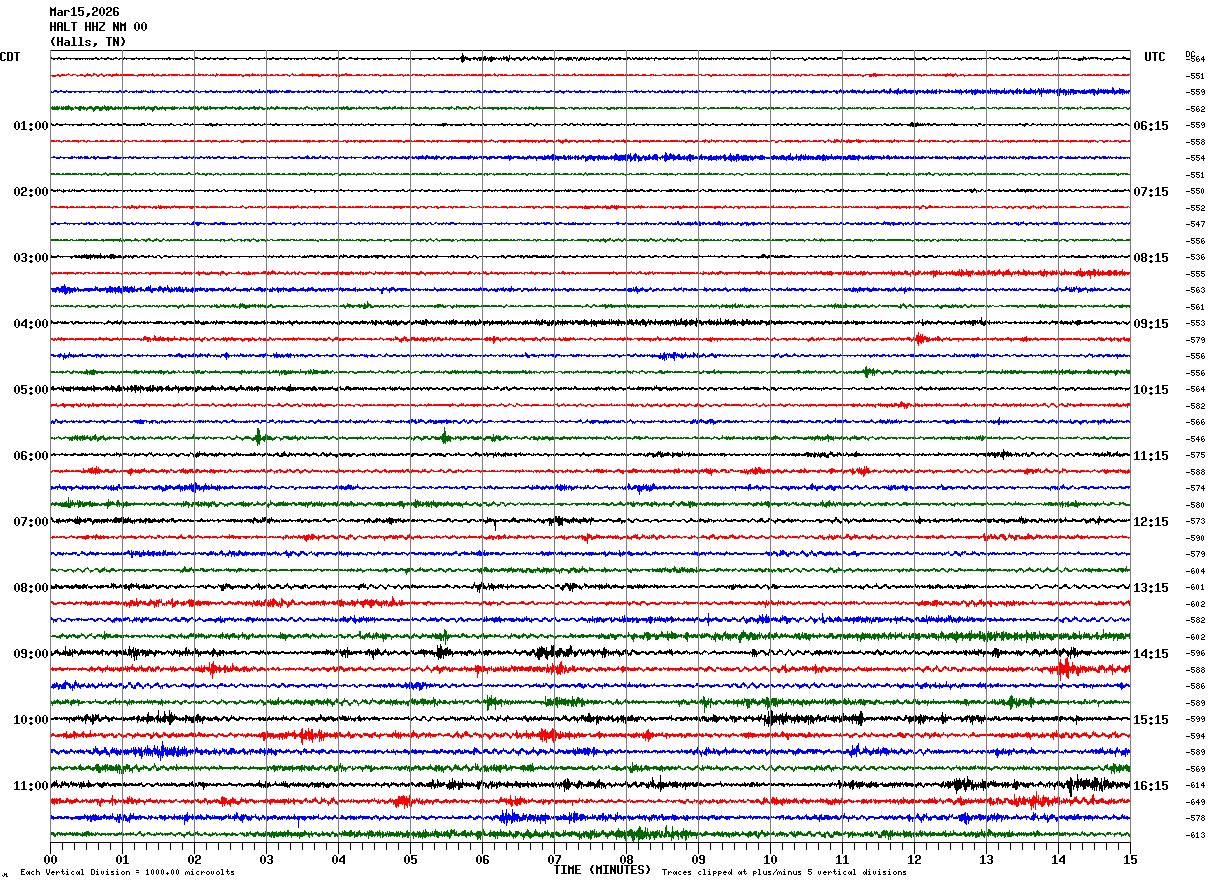Click the "10:00" CDT time label
This screenshot has width=1210, height=886.
pyautogui.click(x=31, y=720)
